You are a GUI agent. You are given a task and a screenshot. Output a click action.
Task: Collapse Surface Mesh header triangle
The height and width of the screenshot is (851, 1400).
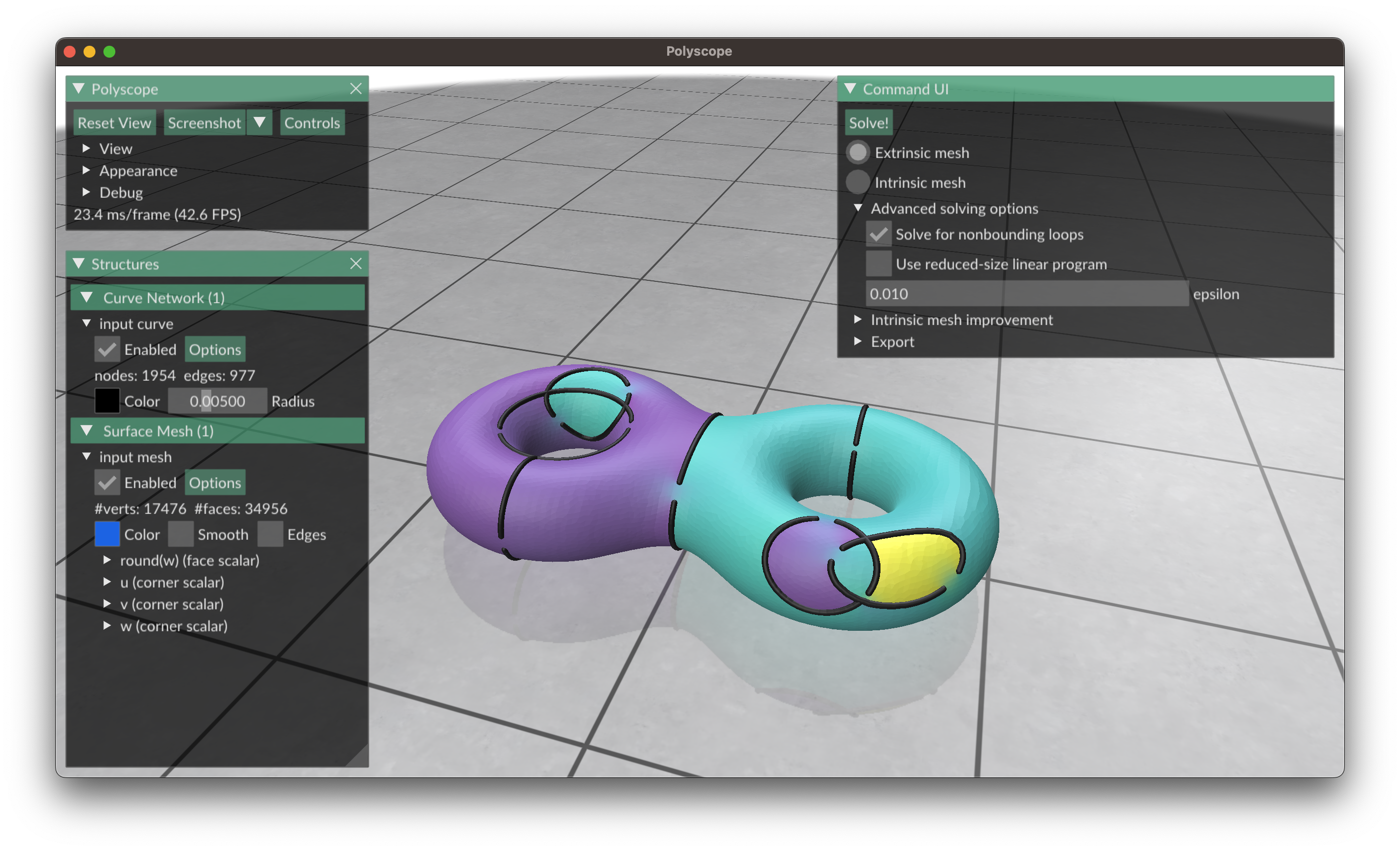[87, 430]
